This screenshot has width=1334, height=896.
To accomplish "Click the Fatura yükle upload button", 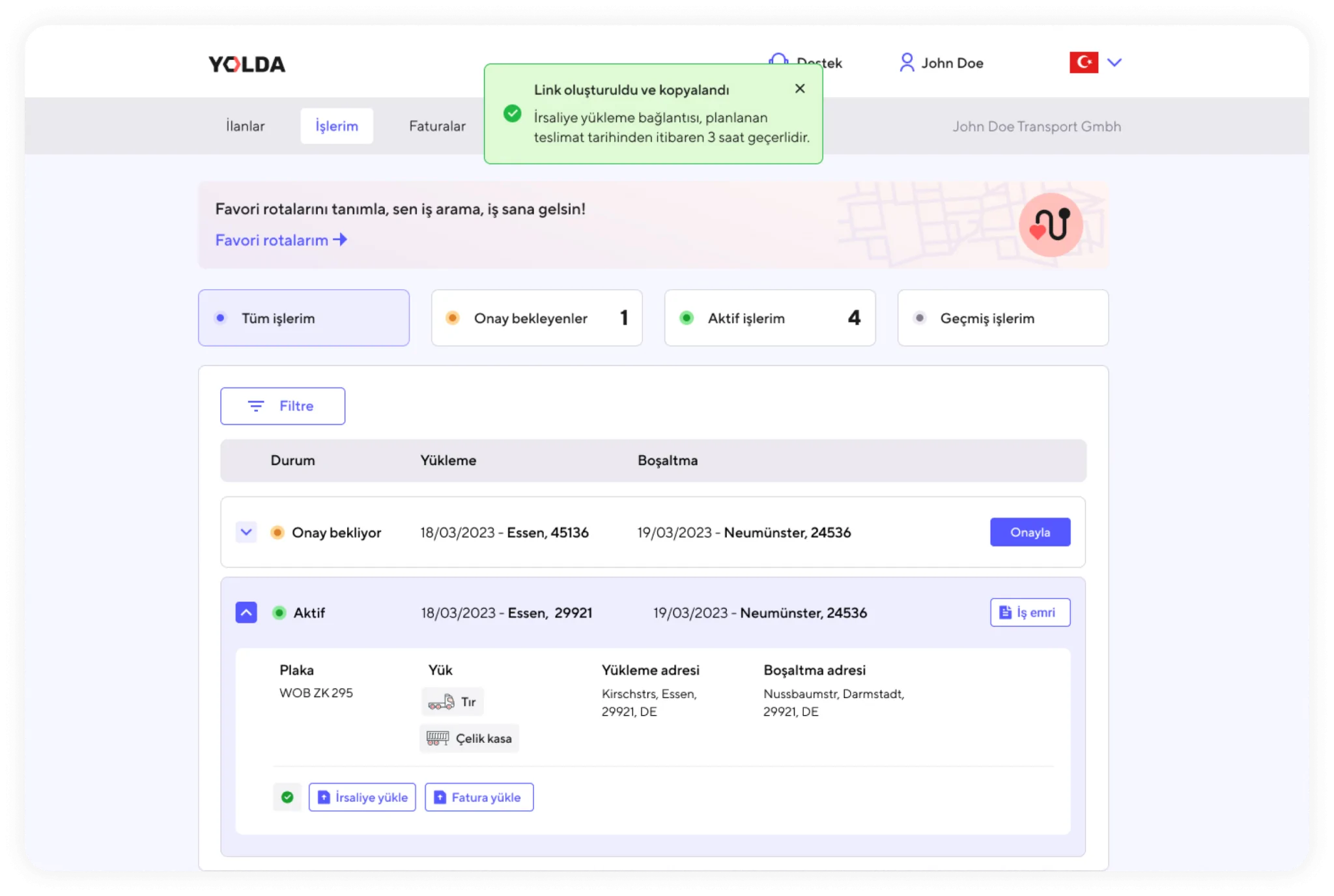I will click(479, 797).
